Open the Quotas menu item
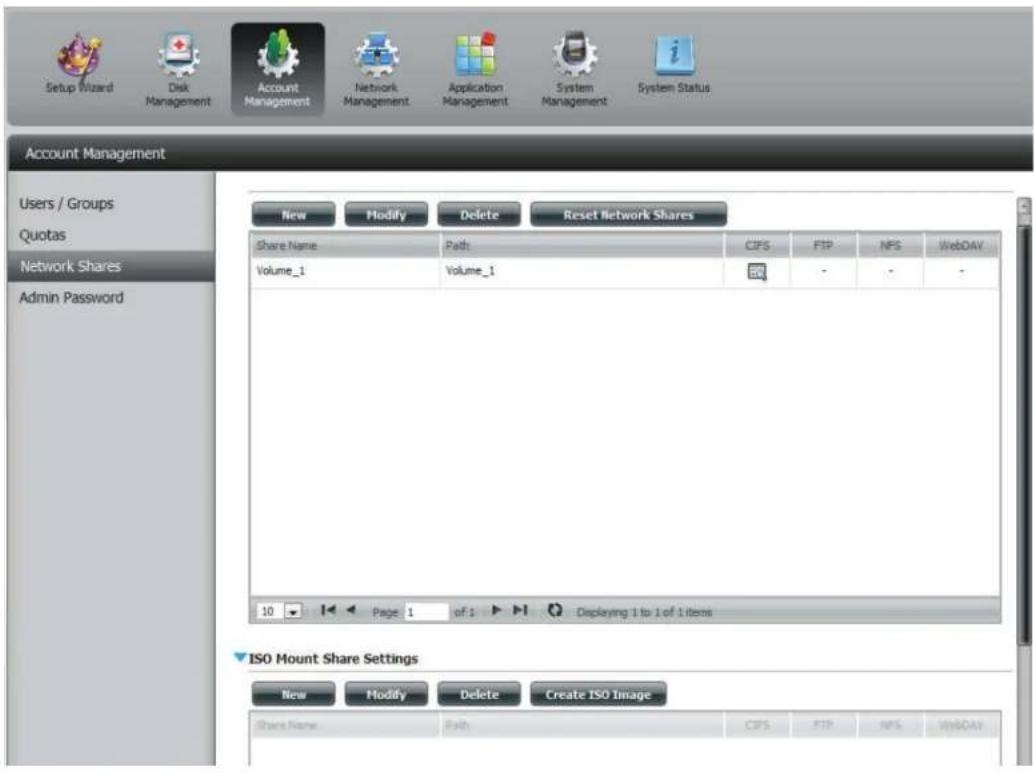The width and height of the screenshot is (1034, 773). click(42, 235)
